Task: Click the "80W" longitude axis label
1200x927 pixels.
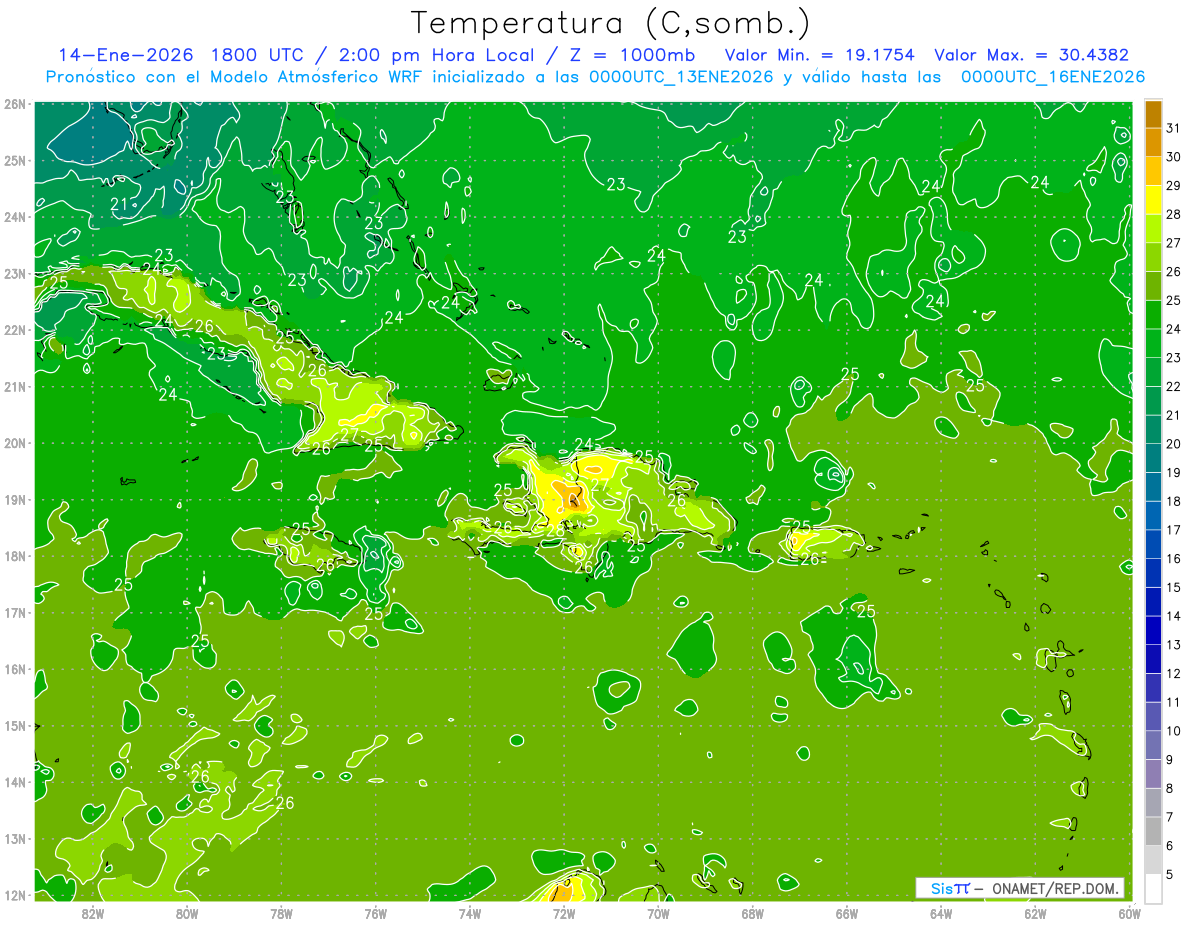Action: point(186,912)
